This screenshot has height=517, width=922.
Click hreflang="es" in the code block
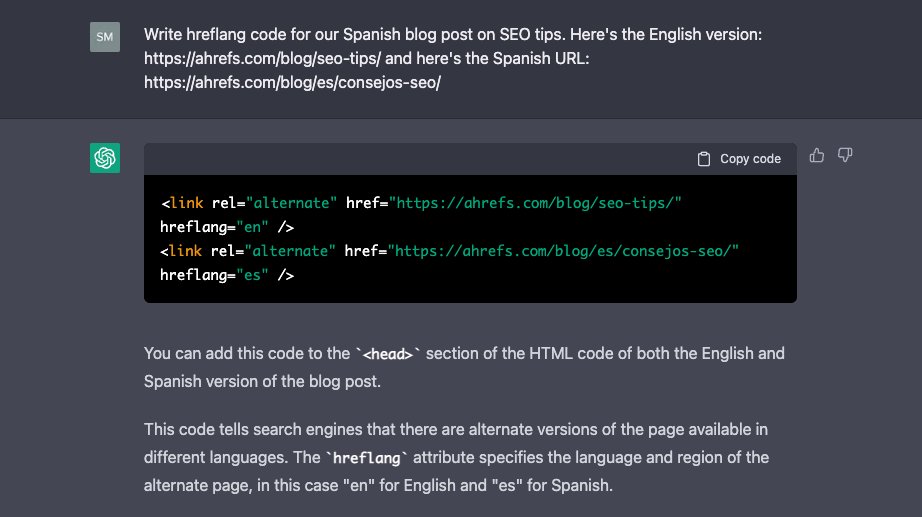point(215,275)
